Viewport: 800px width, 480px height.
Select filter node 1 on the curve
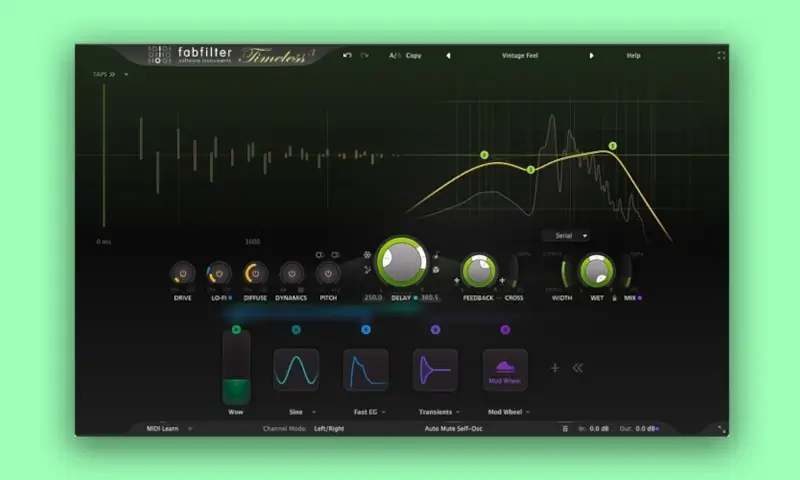613,146
